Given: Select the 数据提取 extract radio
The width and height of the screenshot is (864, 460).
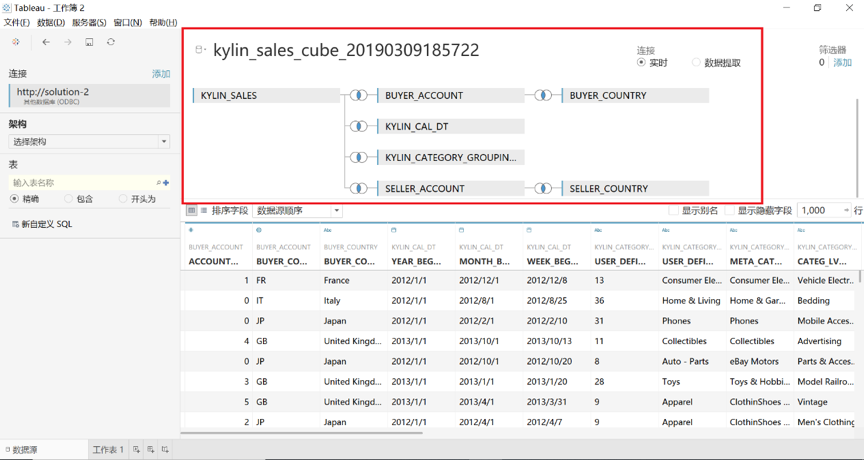Looking at the screenshot, I should point(696,63).
